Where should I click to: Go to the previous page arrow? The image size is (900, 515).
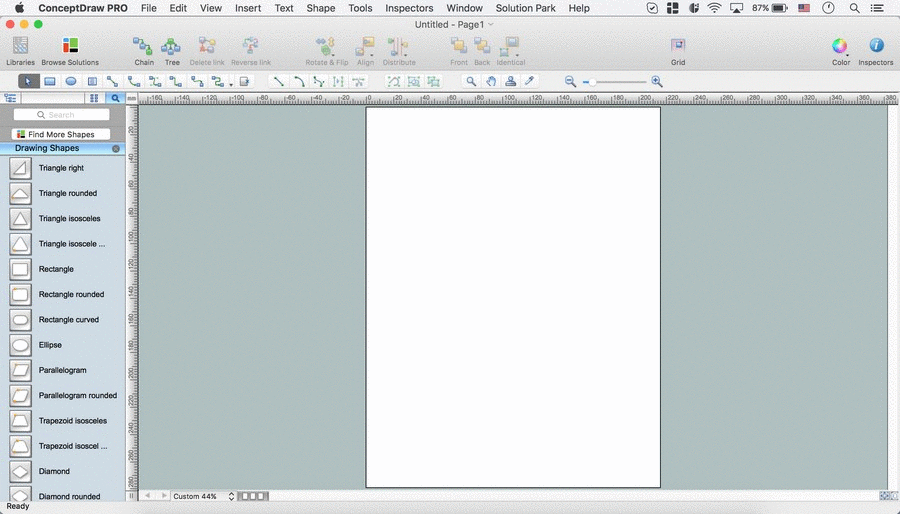148,496
